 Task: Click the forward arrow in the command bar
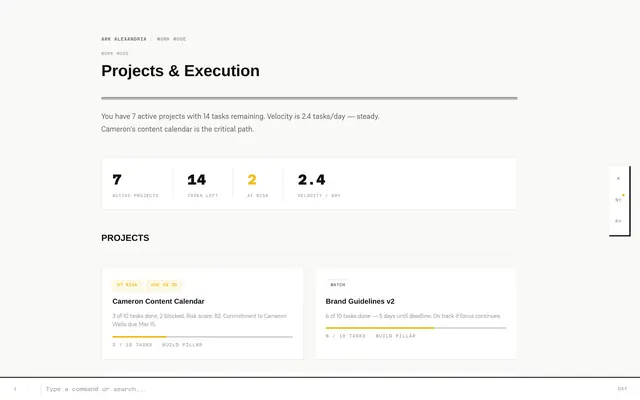(29, 389)
